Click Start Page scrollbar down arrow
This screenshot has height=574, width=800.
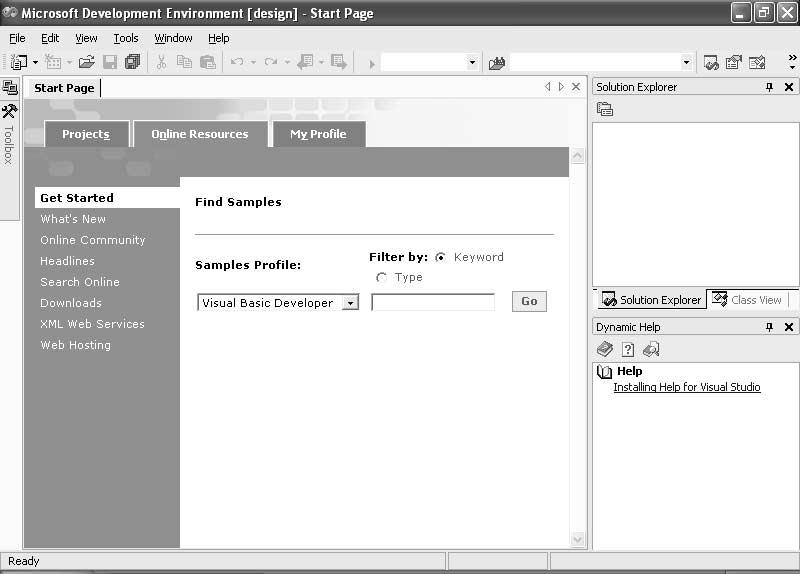coord(578,539)
